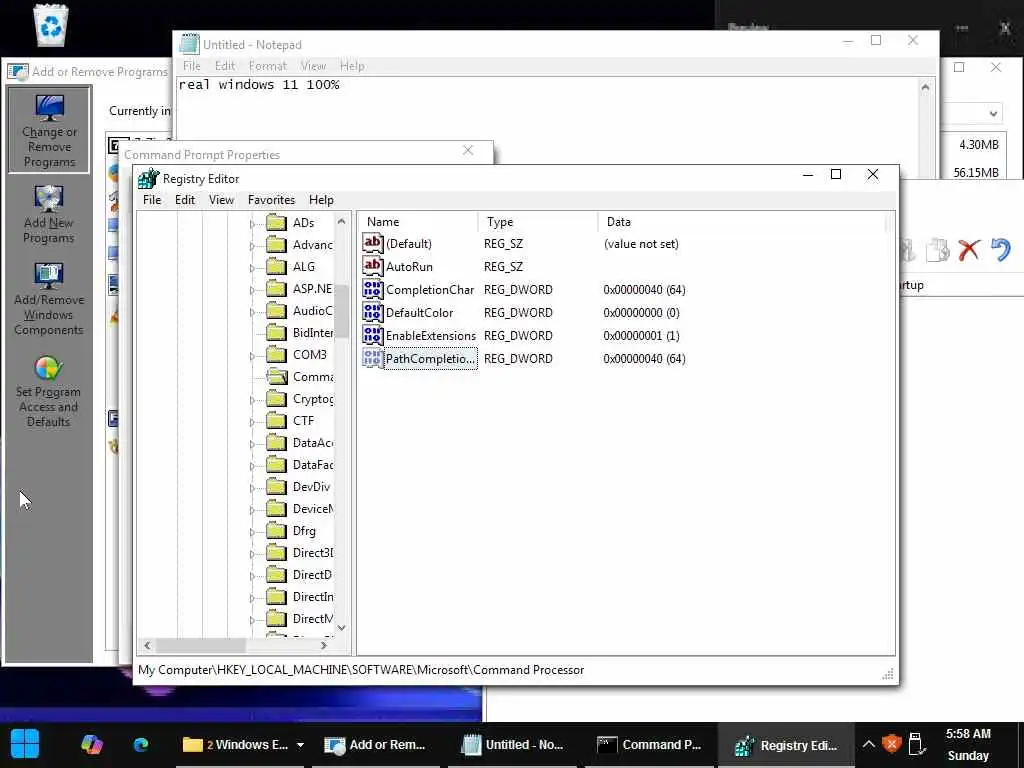Click the red X delete icon
This screenshot has height=768, width=1024.
click(x=969, y=249)
